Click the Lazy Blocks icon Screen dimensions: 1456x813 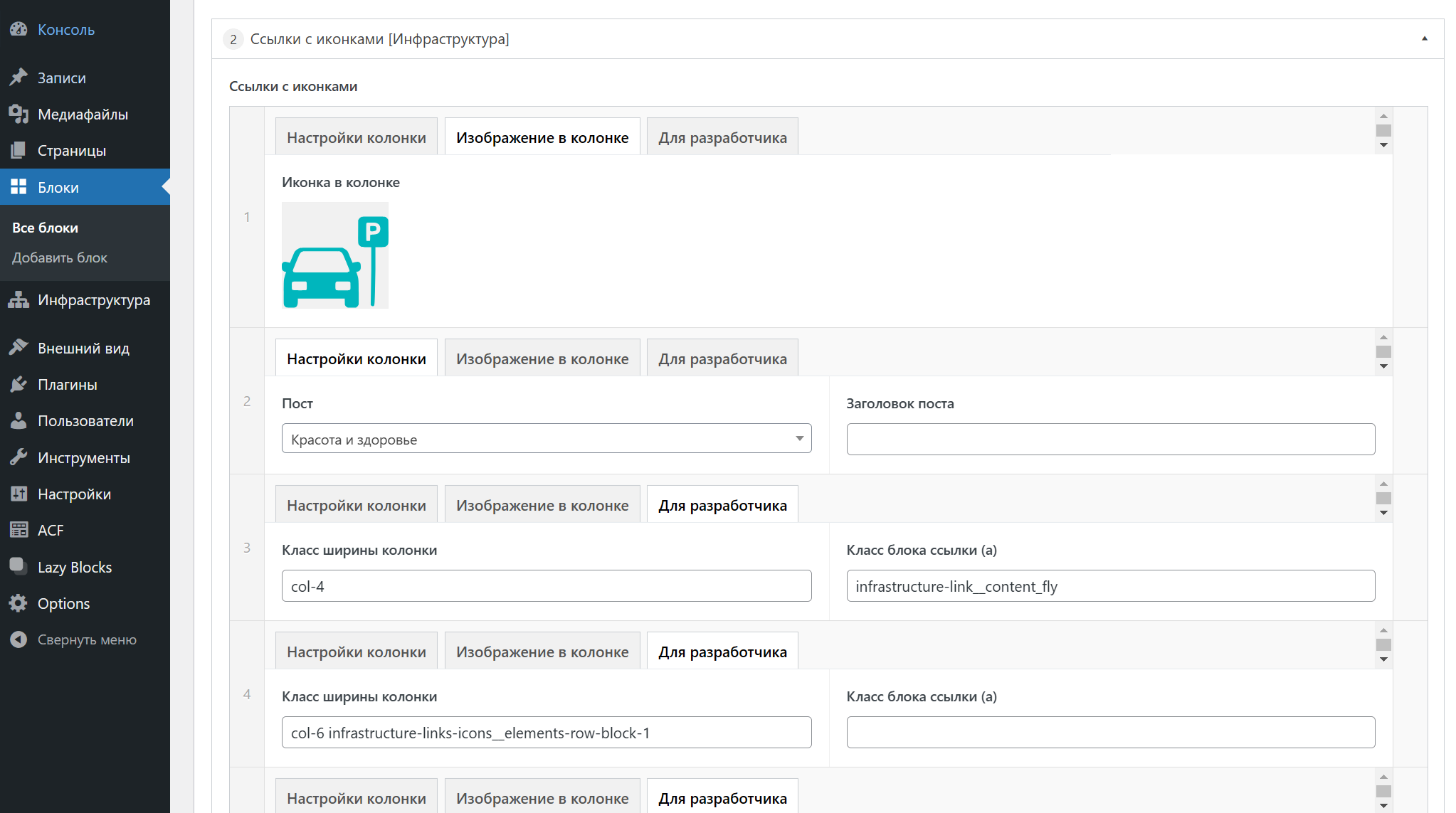[x=19, y=567]
